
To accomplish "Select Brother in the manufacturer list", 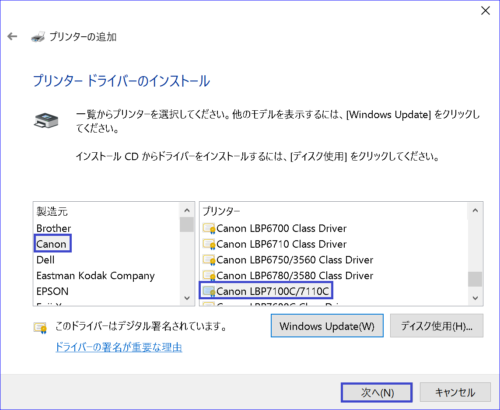I will pyautogui.click(x=54, y=228).
